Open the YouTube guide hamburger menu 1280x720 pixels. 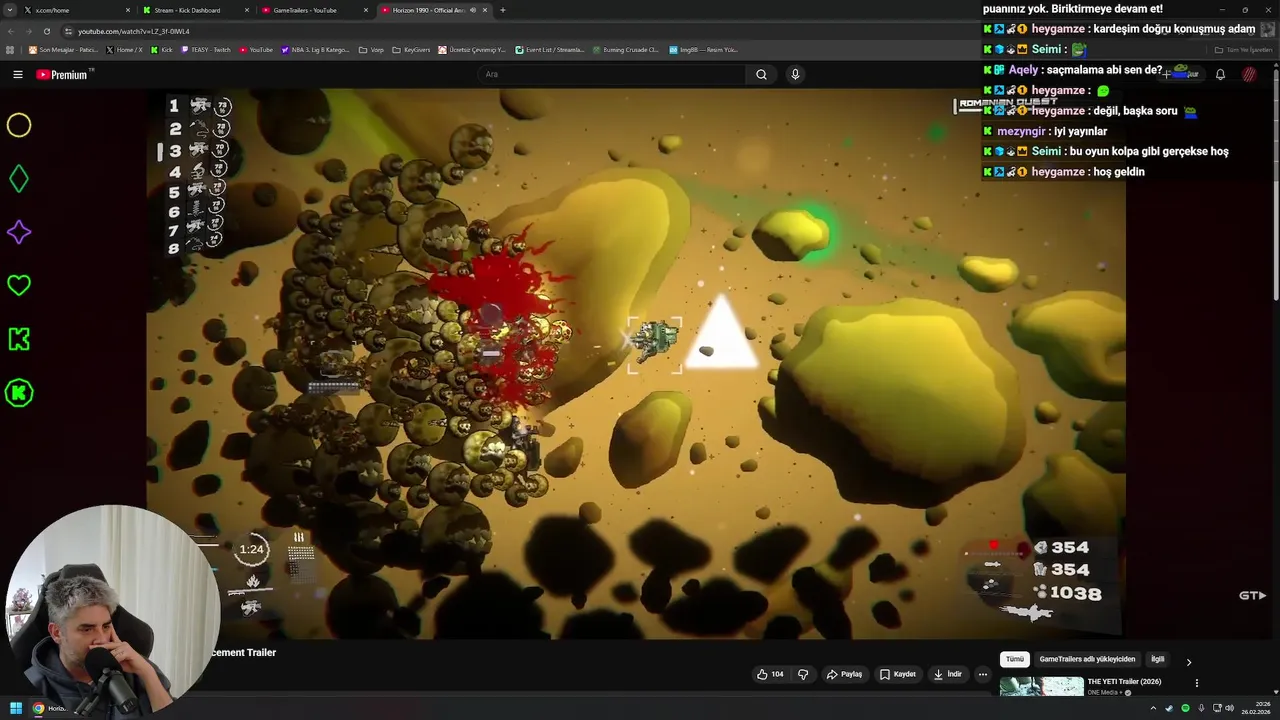[17, 74]
